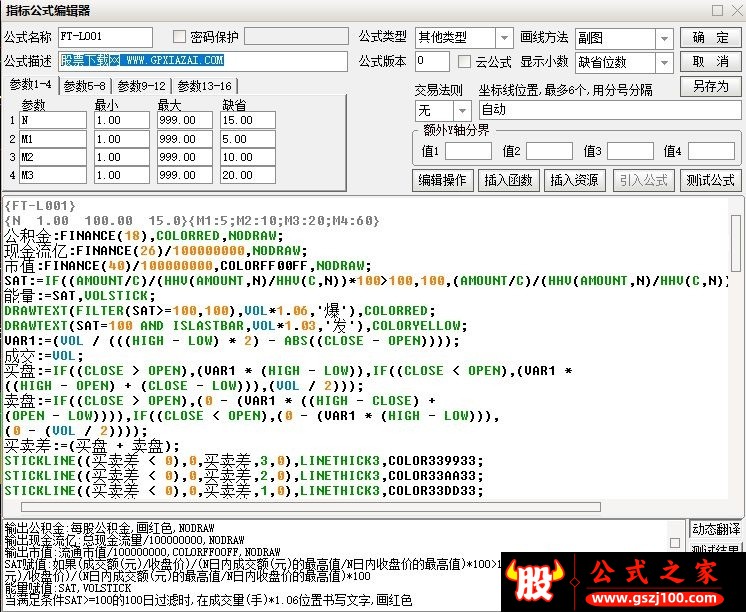
Task: Click the default value 20.00 for M3
Action: click(247, 175)
